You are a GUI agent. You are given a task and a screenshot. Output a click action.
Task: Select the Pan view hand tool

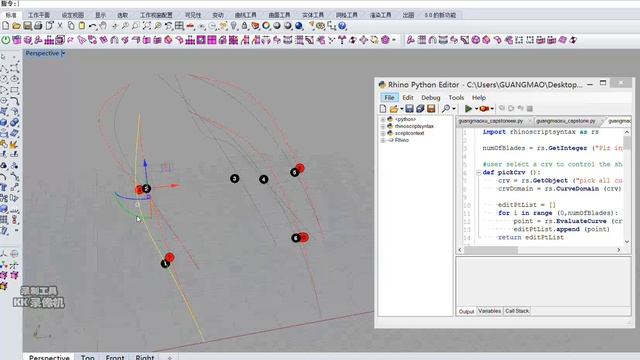pos(104,26)
